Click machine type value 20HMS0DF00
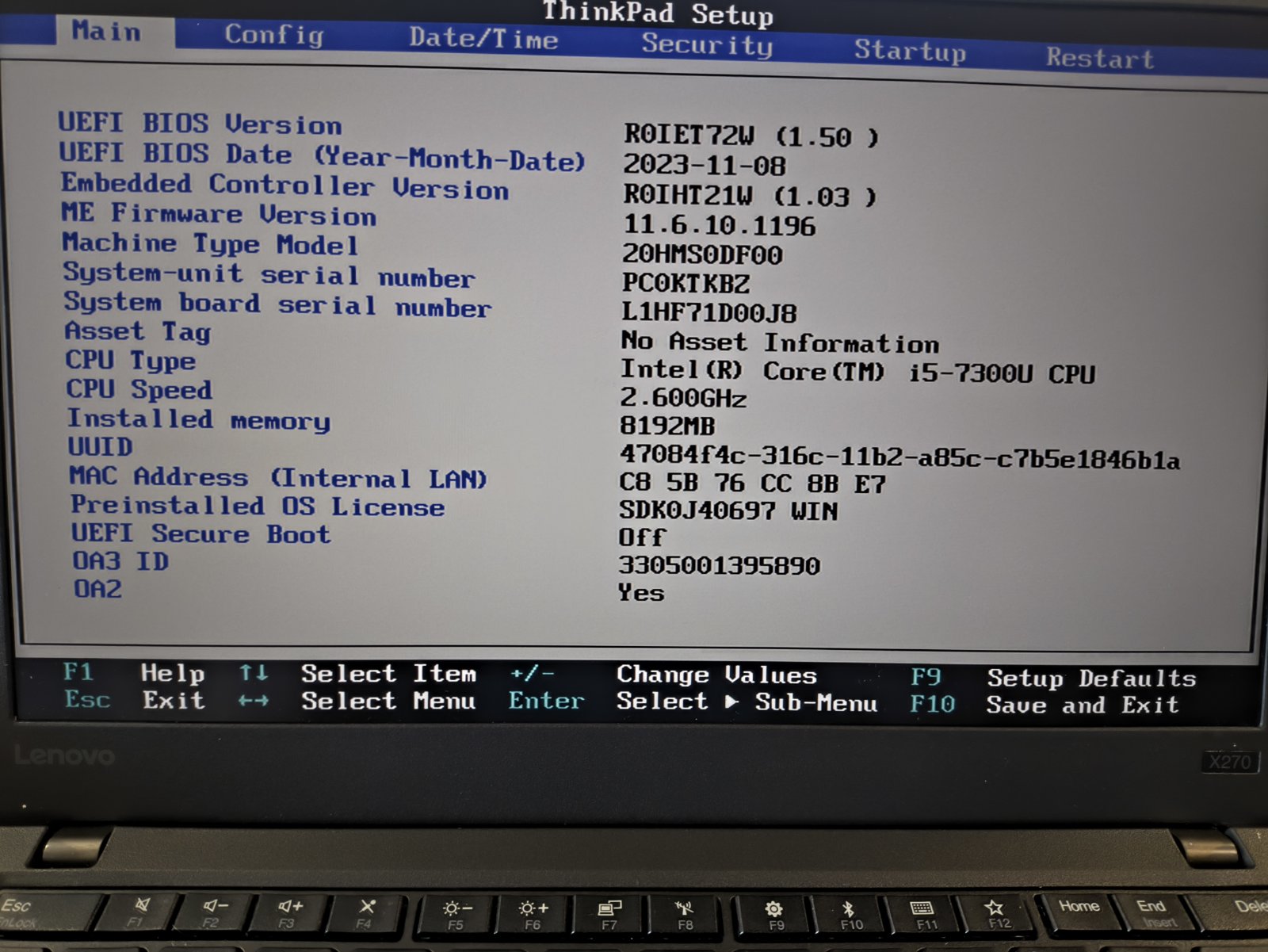Screen dimensions: 1268x952 click(x=702, y=254)
